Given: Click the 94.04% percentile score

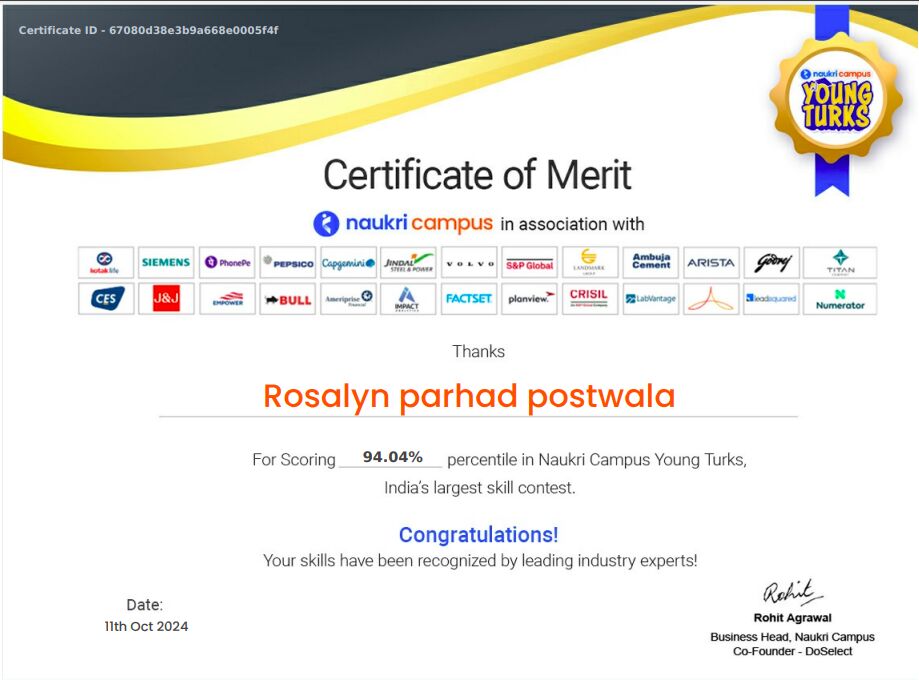Looking at the screenshot, I should tap(392, 457).
